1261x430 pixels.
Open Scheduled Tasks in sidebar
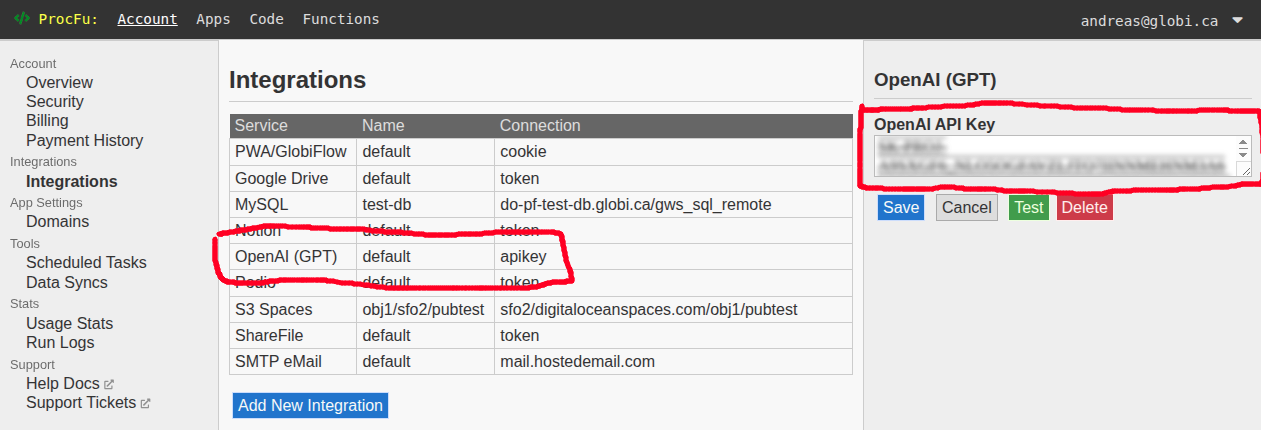coord(86,262)
